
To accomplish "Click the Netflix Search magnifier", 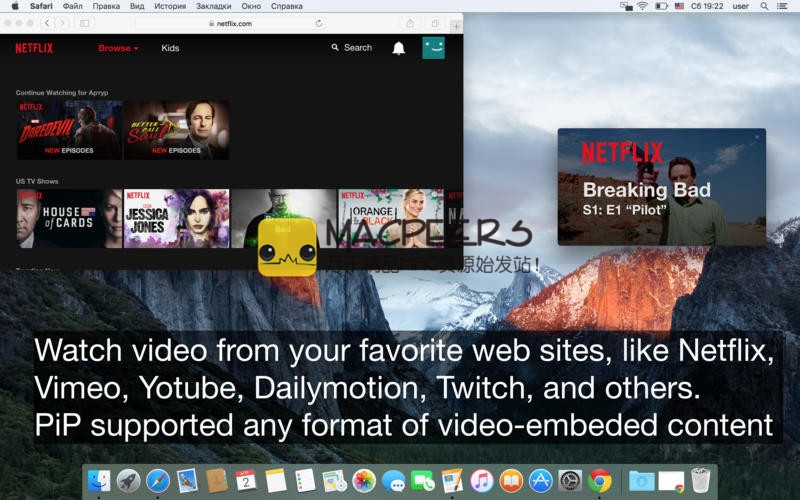I will 335,47.
